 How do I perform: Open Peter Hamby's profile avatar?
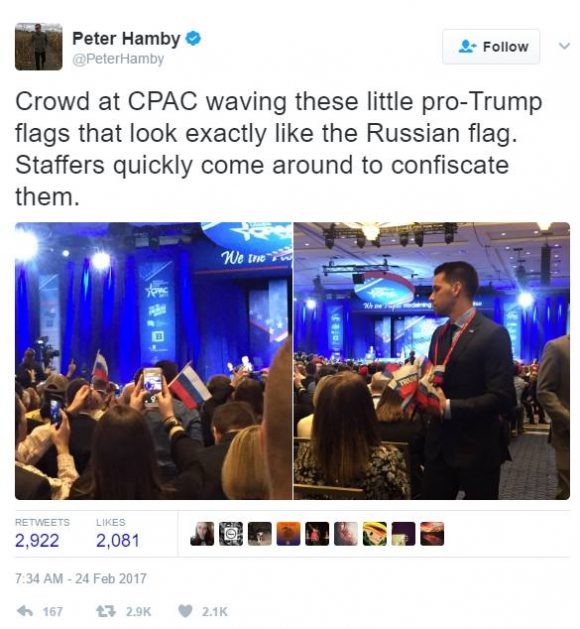[x=39, y=47]
